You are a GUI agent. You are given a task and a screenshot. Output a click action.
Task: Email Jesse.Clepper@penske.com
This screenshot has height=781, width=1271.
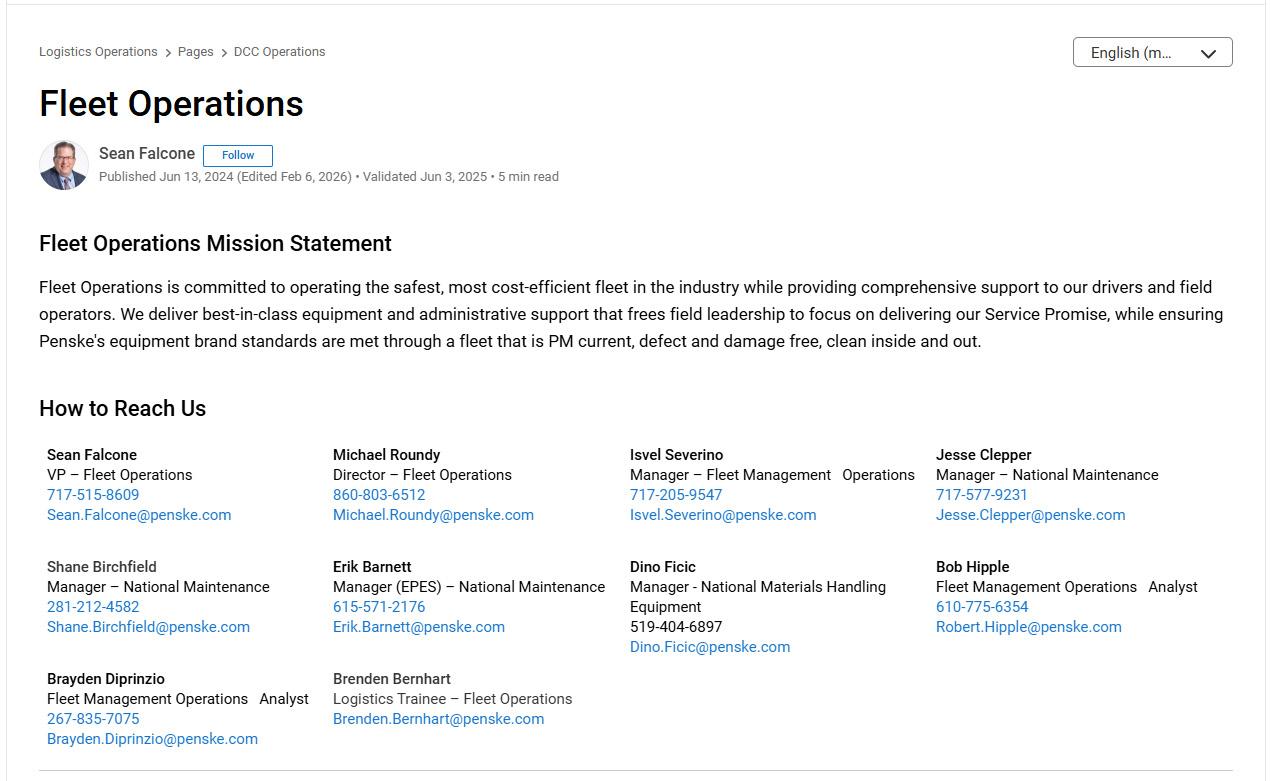click(x=1030, y=515)
